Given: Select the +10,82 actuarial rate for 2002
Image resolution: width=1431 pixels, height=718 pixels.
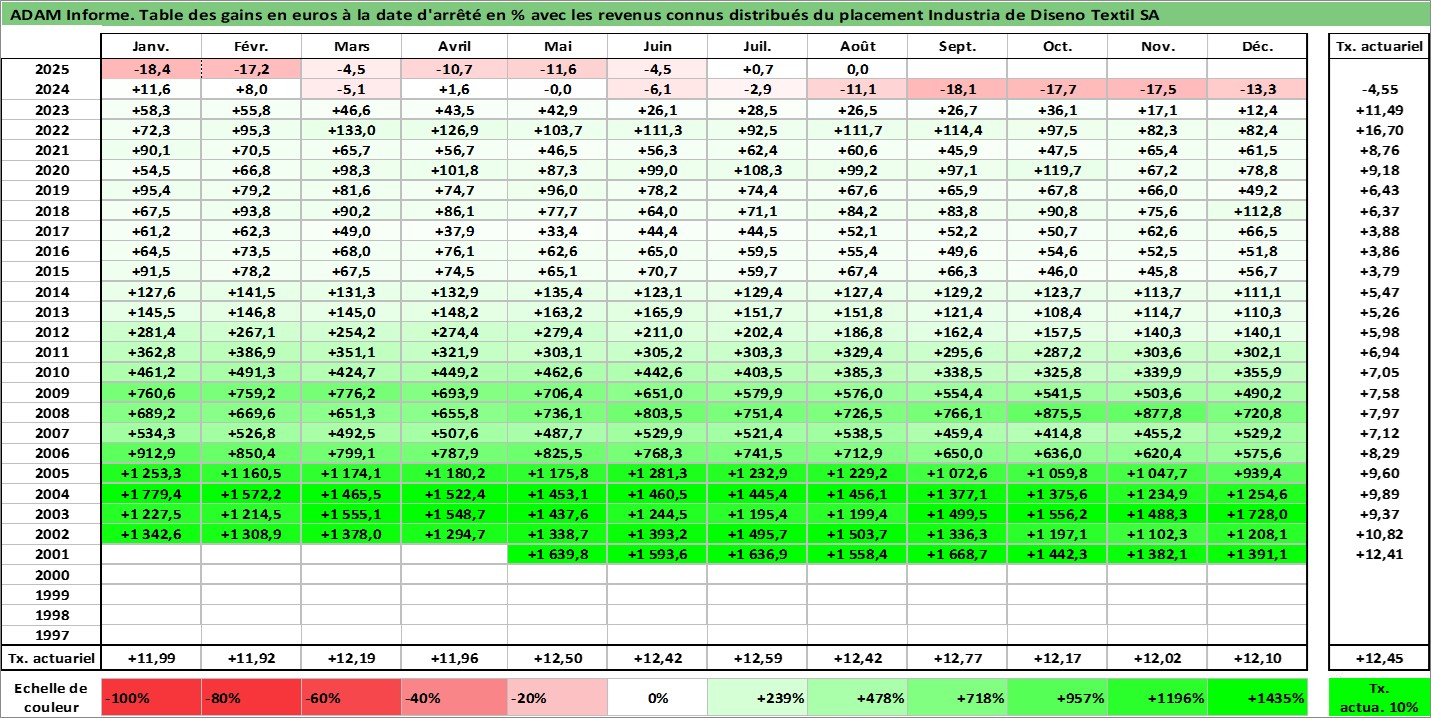Looking at the screenshot, I should [x=1379, y=534].
